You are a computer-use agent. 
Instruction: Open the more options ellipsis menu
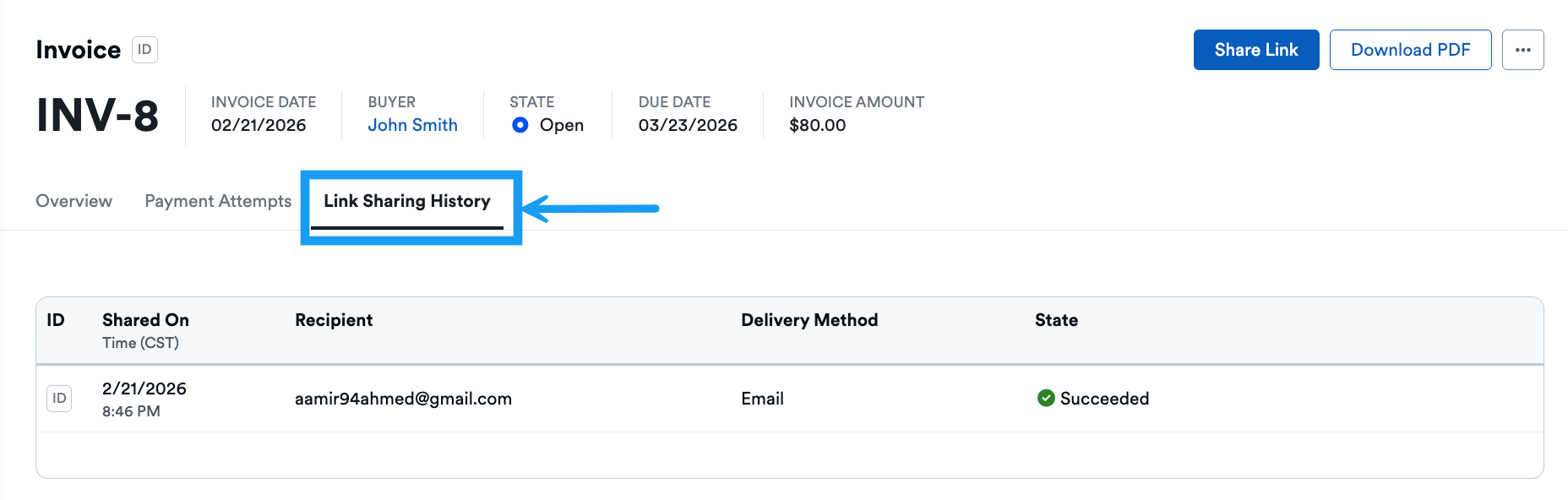pos(1522,50)
